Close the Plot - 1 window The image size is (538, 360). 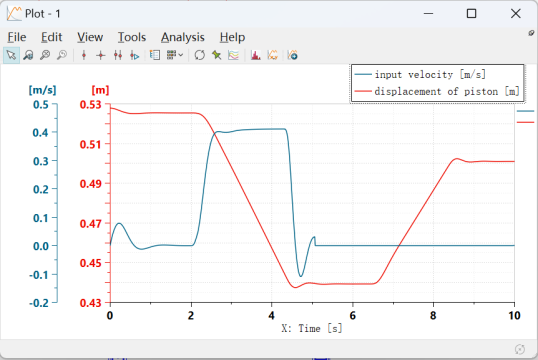(x=516, y=14)
